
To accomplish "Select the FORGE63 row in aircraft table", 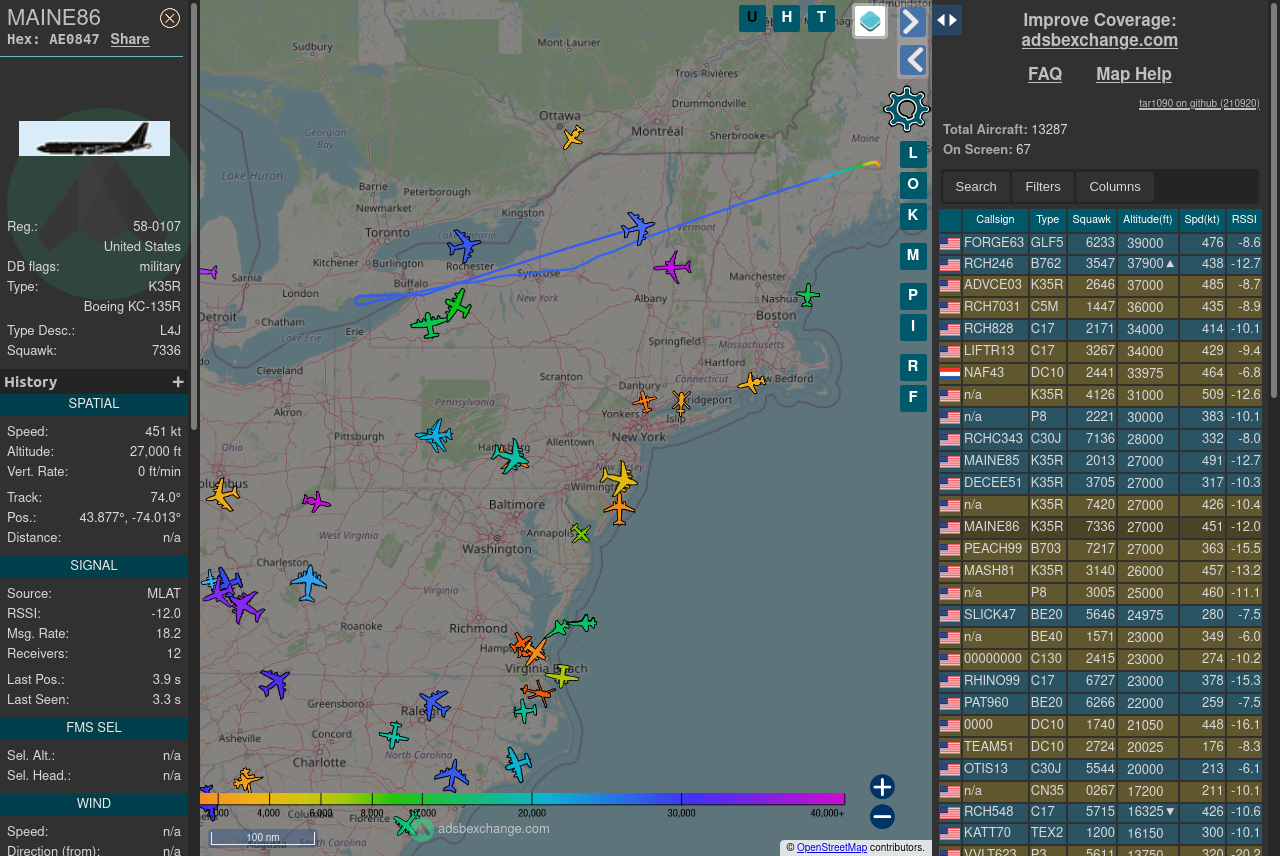I will pyautogui.click(x=1100, y=242).
